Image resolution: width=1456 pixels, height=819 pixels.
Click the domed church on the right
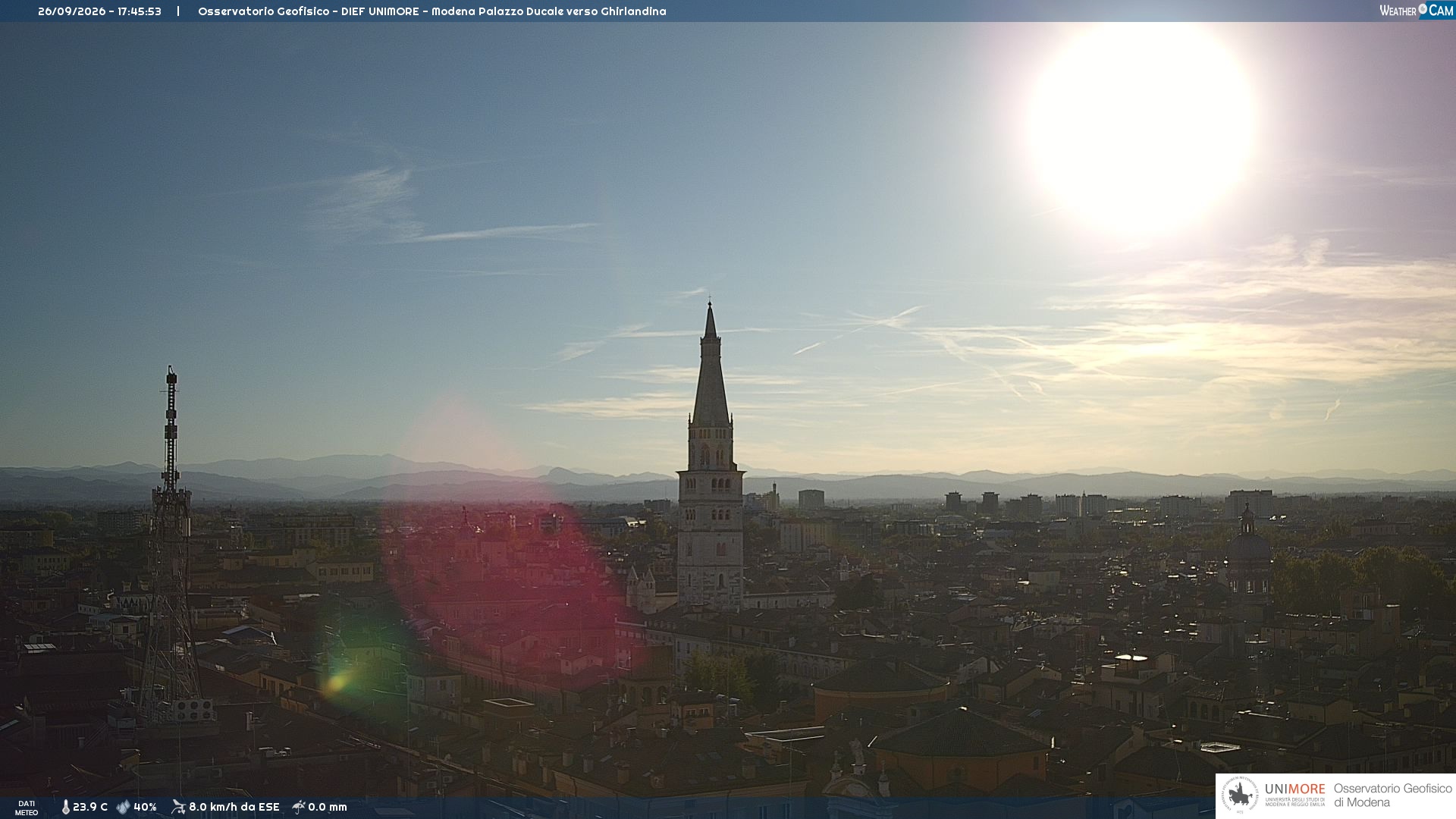pos(1249,561)
